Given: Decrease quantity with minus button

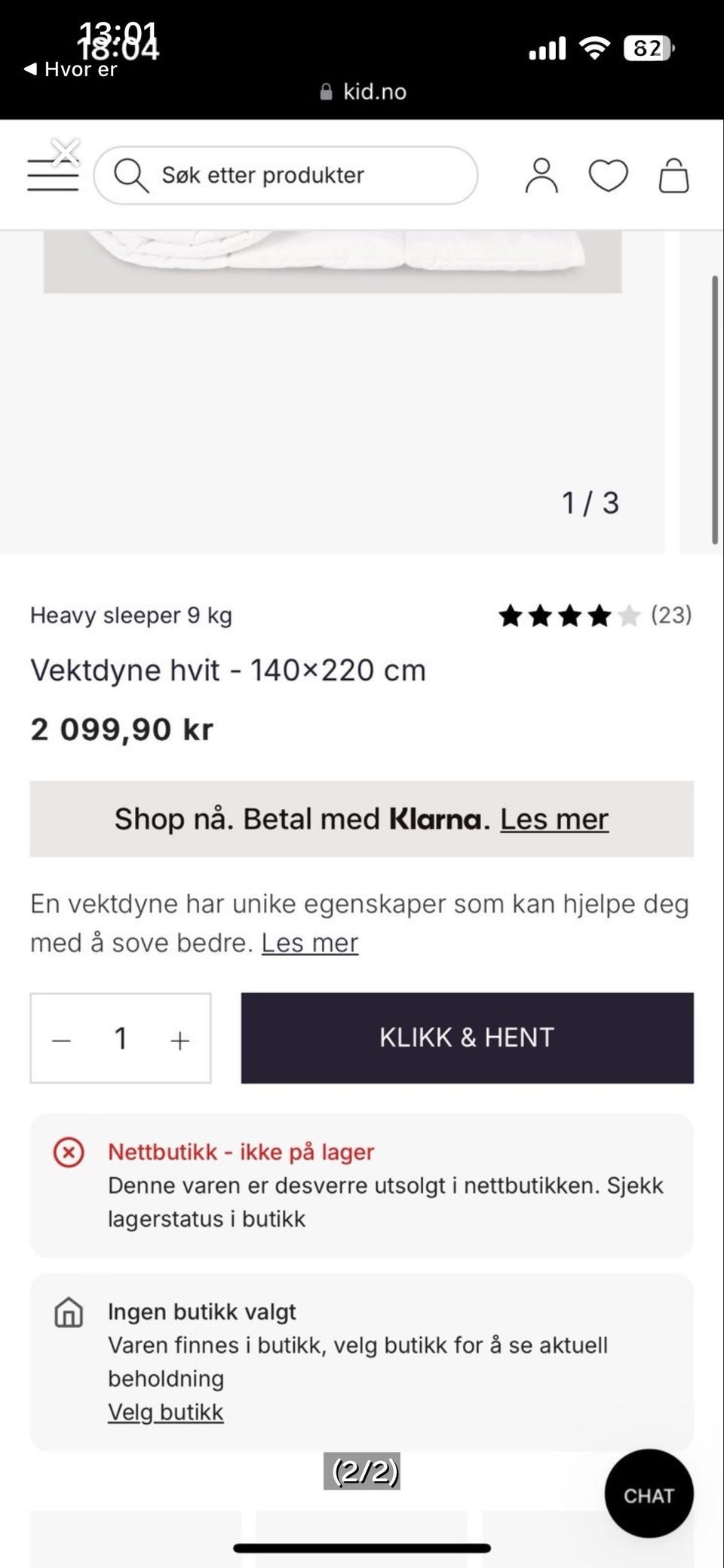Looking at the screenshot, I should point(61,1041).
